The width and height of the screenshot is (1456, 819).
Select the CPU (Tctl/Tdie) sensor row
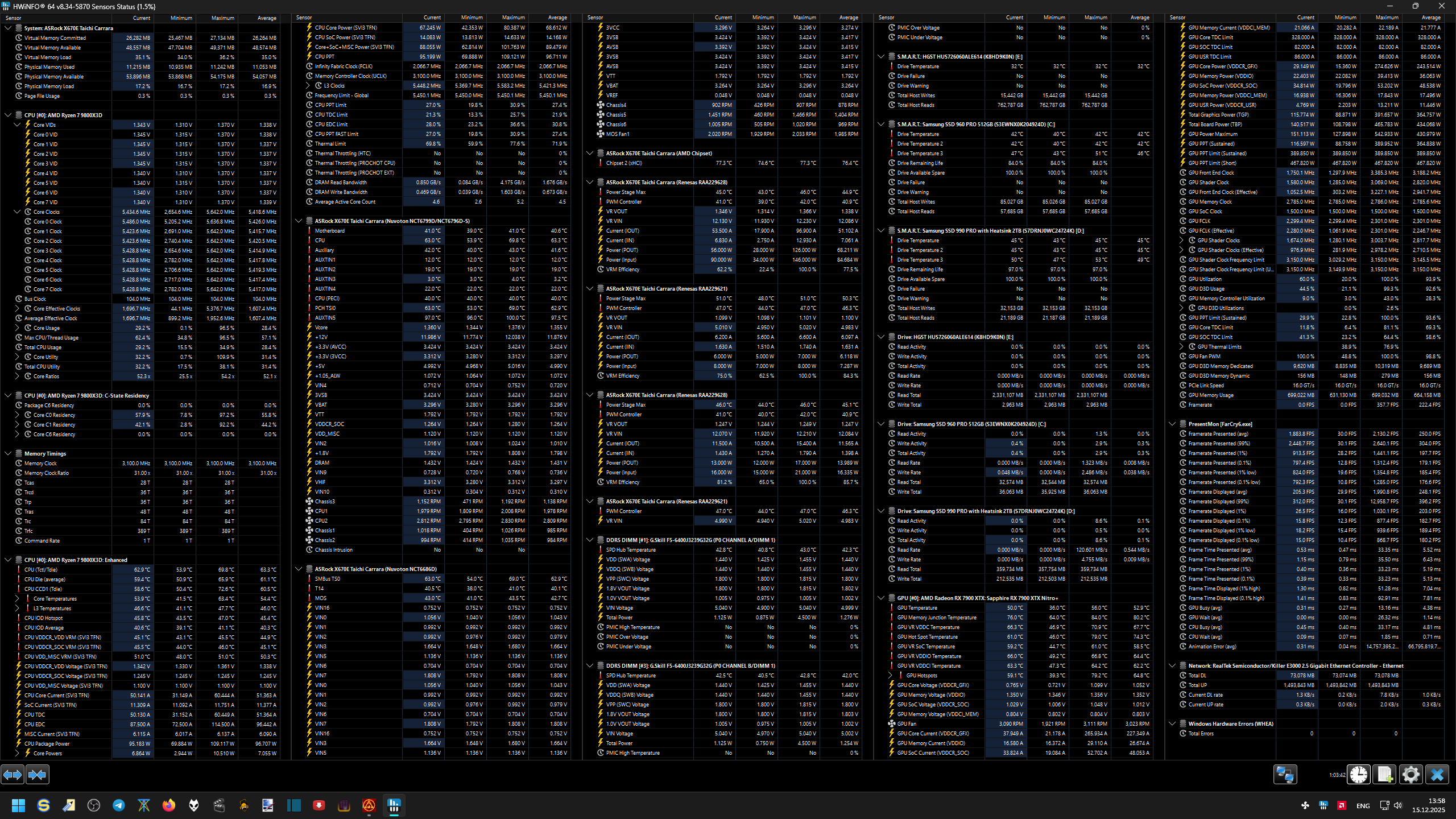[x=41, y=569]
